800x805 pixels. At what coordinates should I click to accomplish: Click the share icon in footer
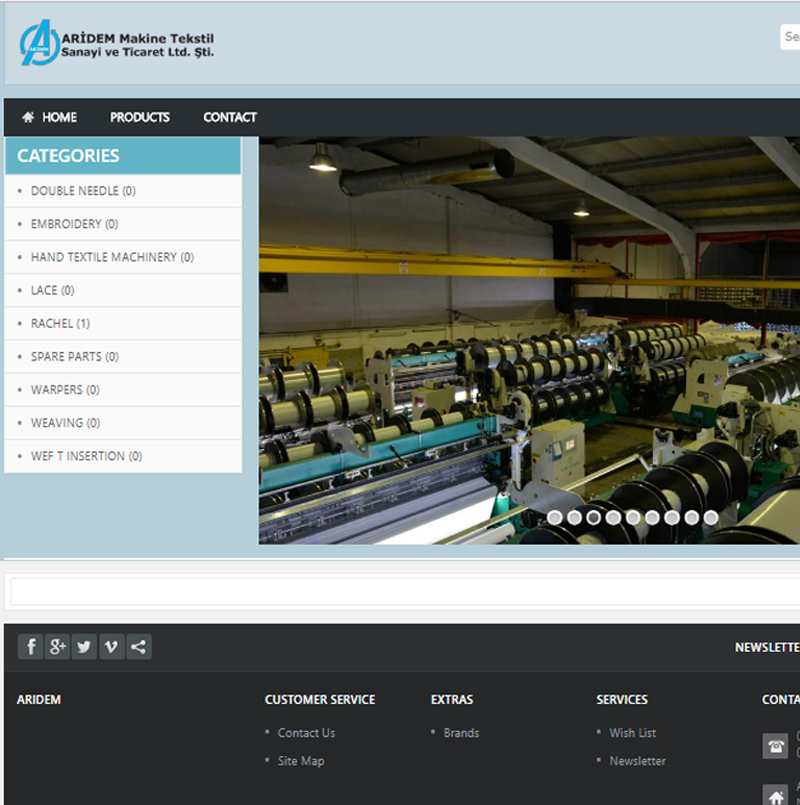click(139, 647)
